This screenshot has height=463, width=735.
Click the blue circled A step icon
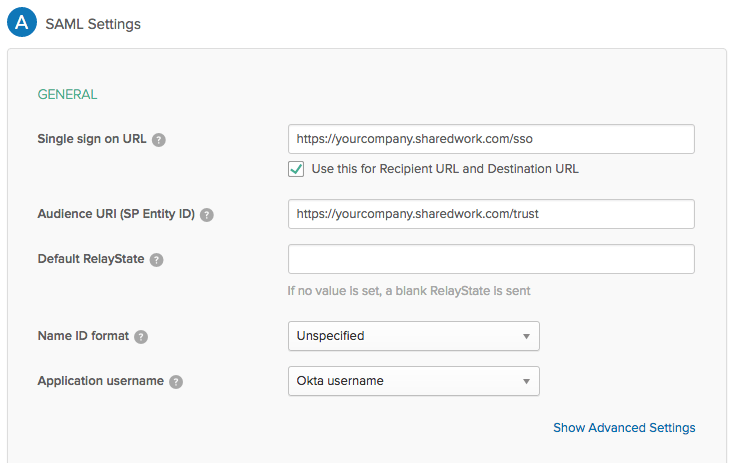tap(21, 23)
